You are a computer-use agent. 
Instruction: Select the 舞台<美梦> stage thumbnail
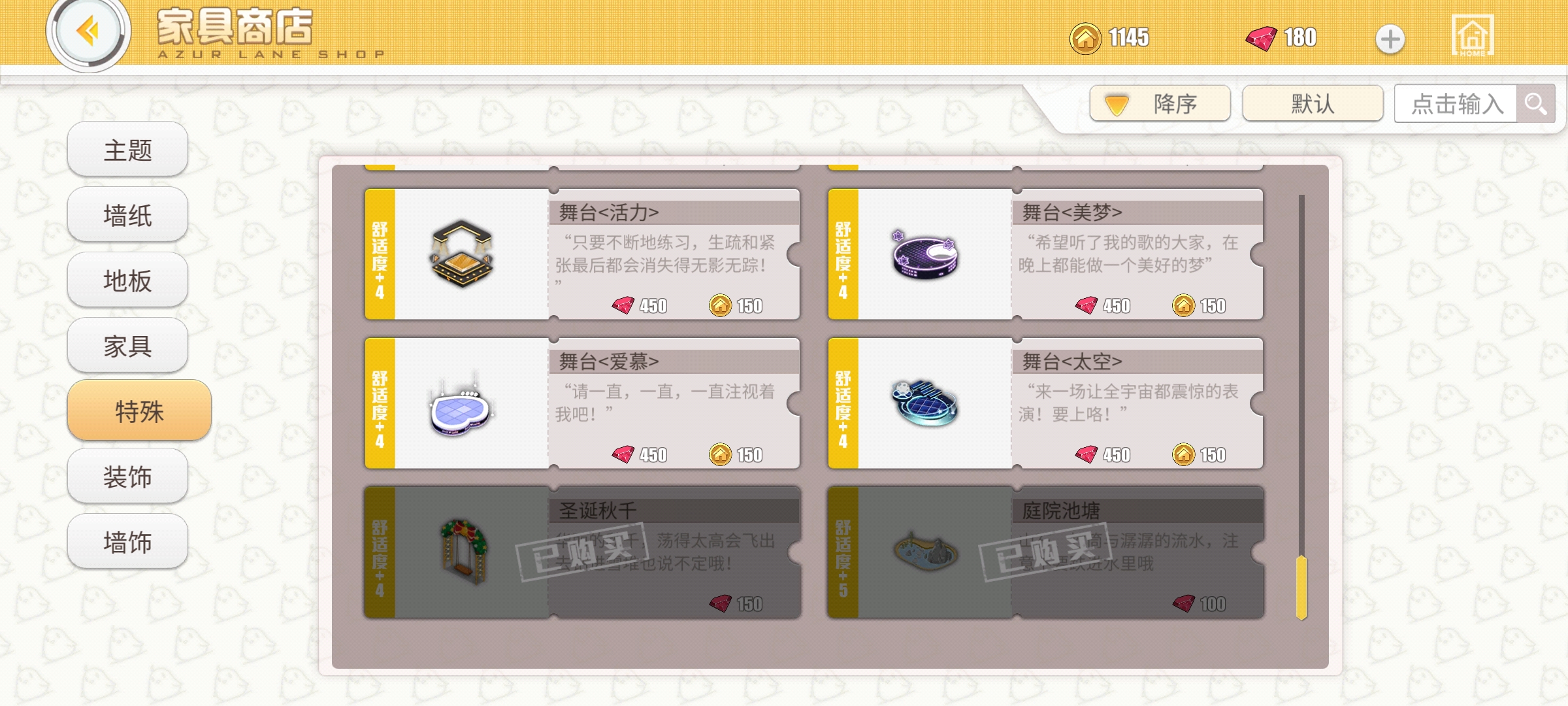(x=925, y=255)
